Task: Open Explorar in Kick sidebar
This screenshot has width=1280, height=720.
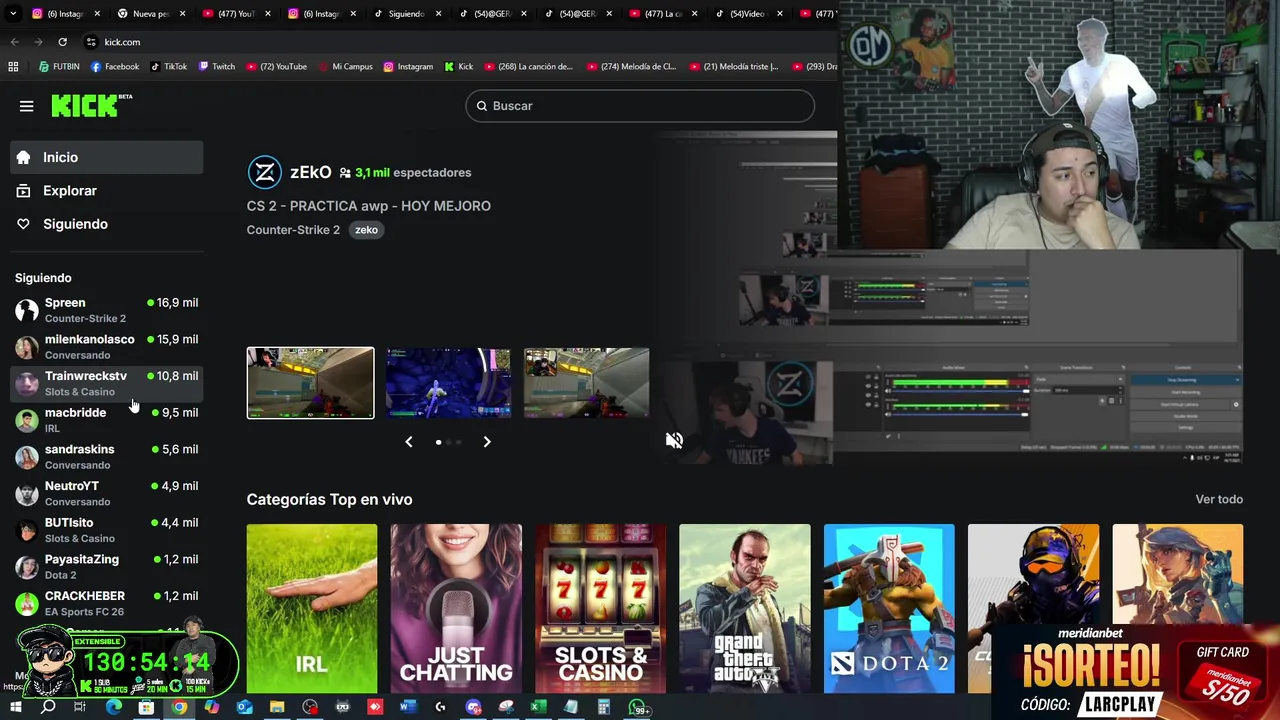Action: (x=107, y=191)
